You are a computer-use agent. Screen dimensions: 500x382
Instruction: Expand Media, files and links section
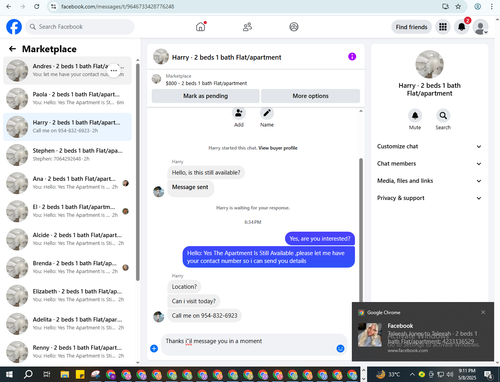pyautogui.click(x=429, y=181)
